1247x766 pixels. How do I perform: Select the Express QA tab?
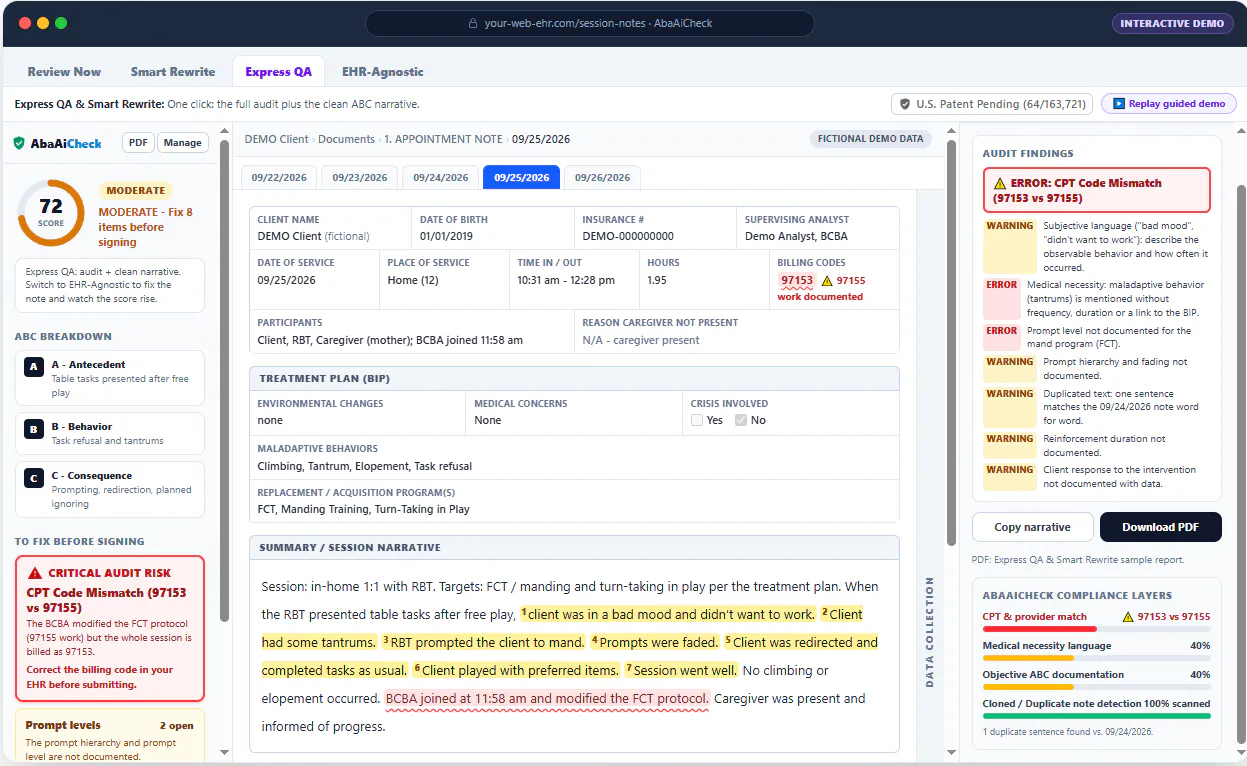[x=278, y=72]
